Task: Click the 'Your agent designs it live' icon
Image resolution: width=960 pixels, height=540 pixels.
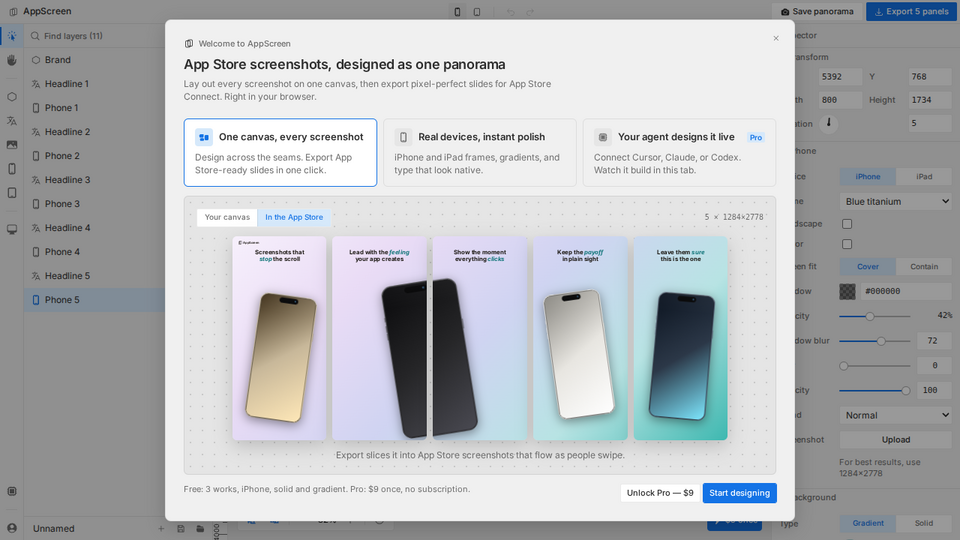Action: pos(603,137)
